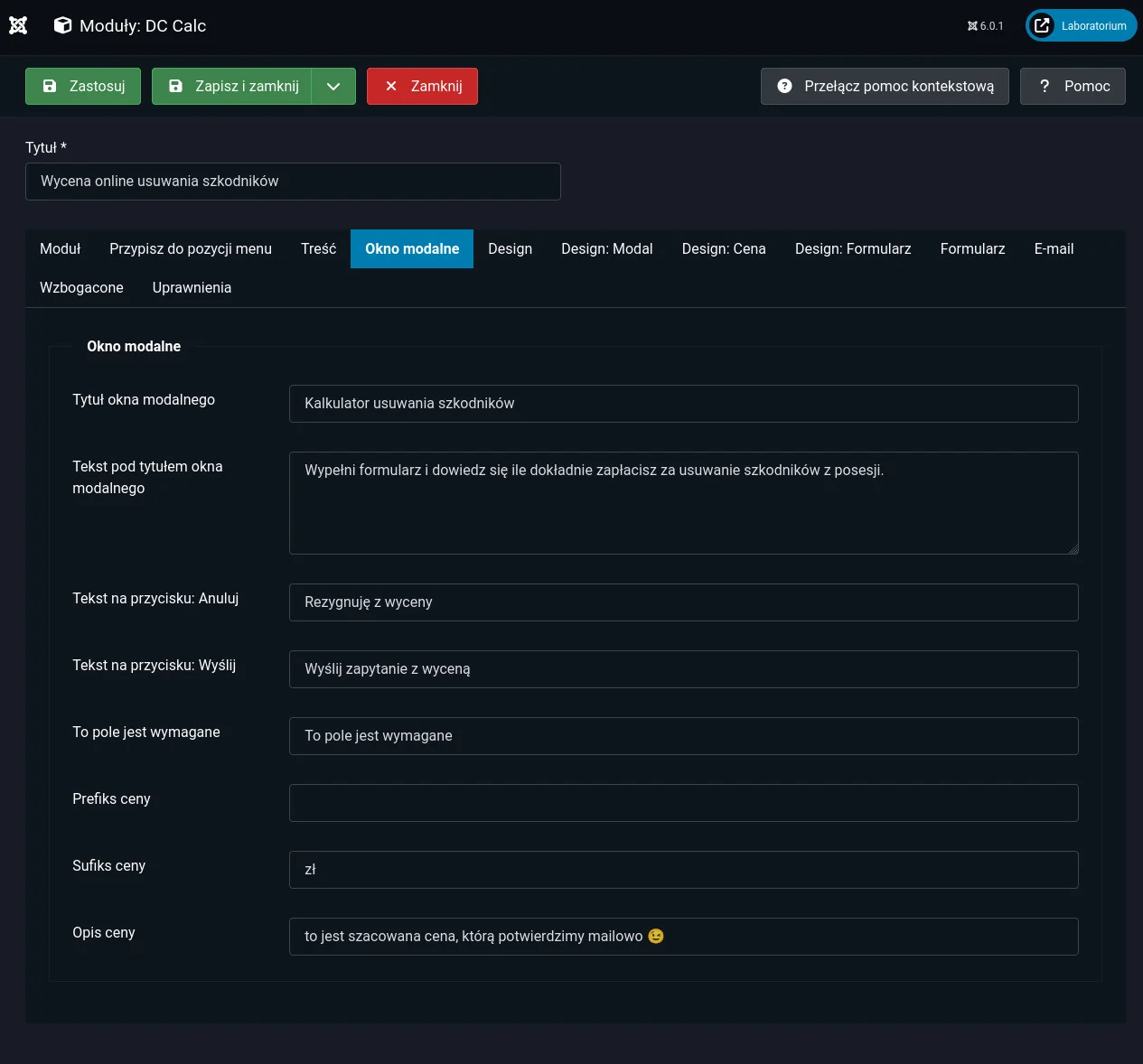Click Zastosuj save button

83,87
